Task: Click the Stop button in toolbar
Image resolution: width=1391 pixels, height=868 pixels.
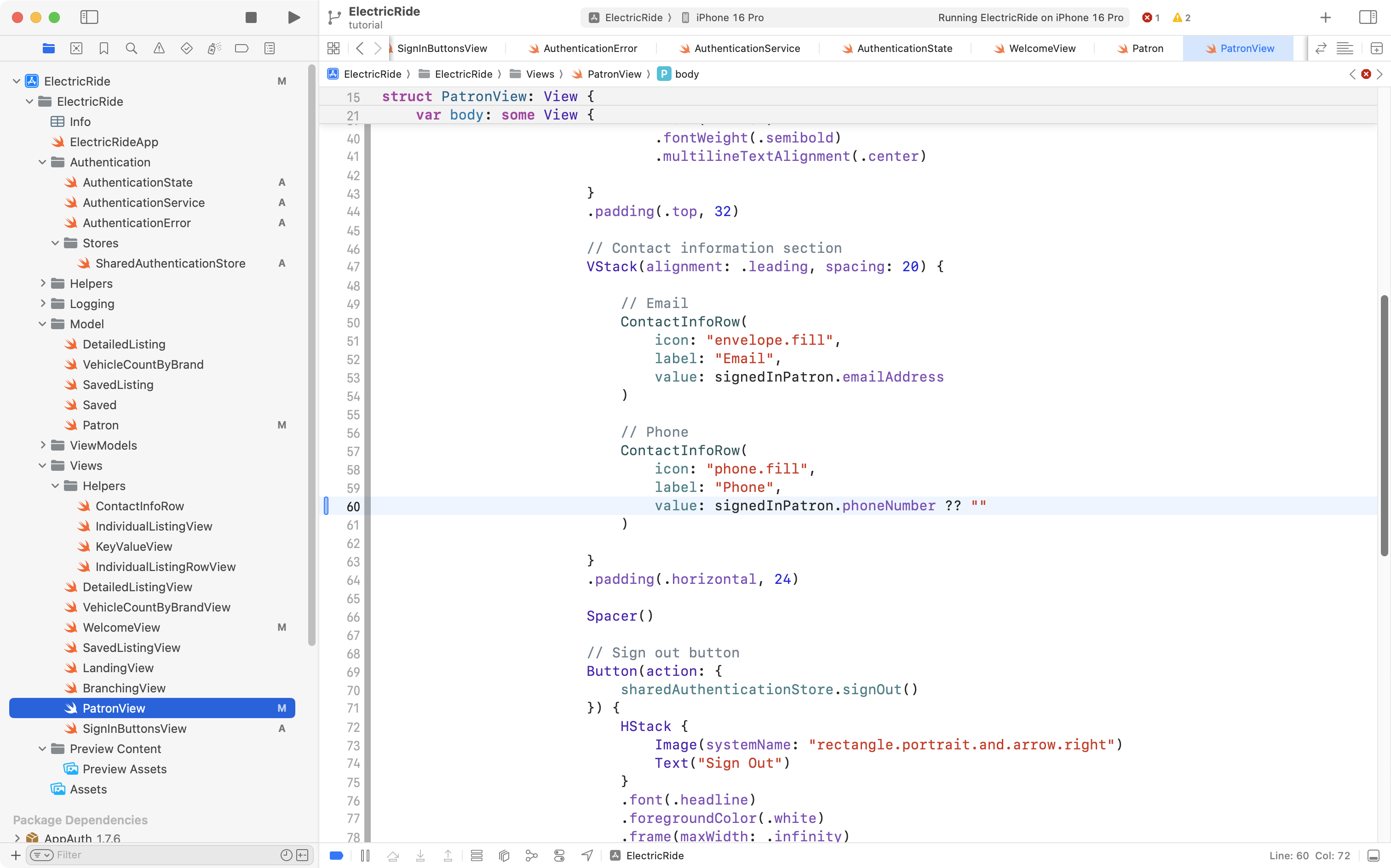Action: (x=251, y=17)
